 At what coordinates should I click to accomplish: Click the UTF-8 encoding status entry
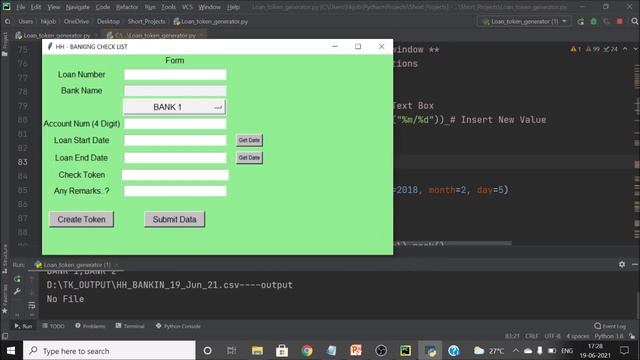pos(552,336)
